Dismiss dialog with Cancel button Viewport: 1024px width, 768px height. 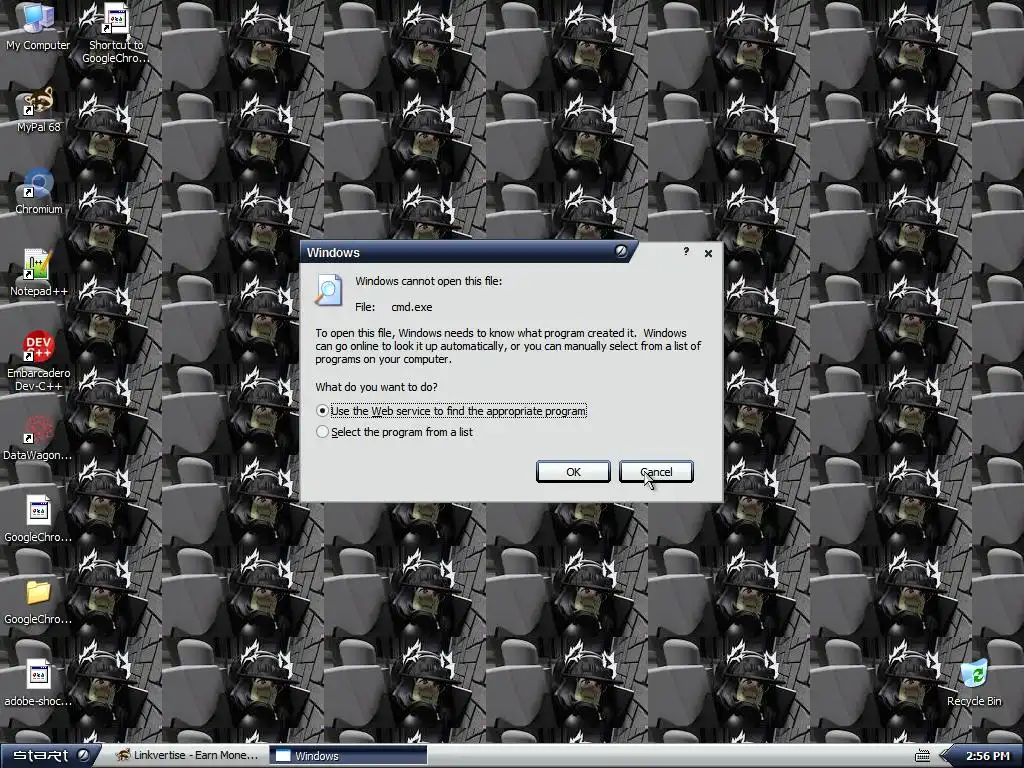pyautogui.click(x=656, y=472)
